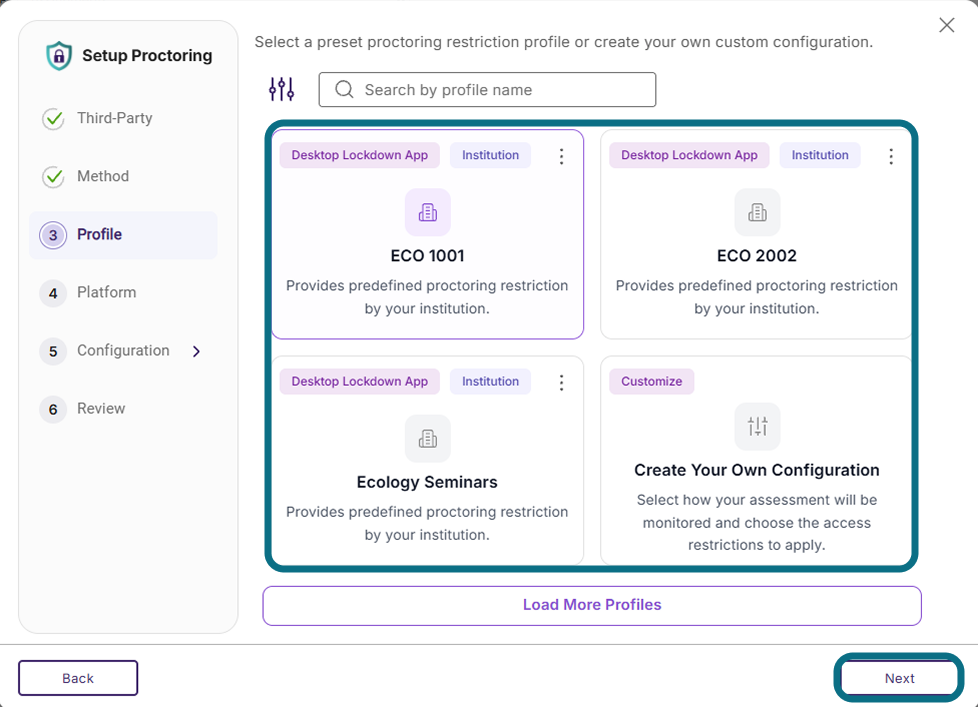Select the ECO 1001 profile title
The image size is (978, 707).
(427, 256)
